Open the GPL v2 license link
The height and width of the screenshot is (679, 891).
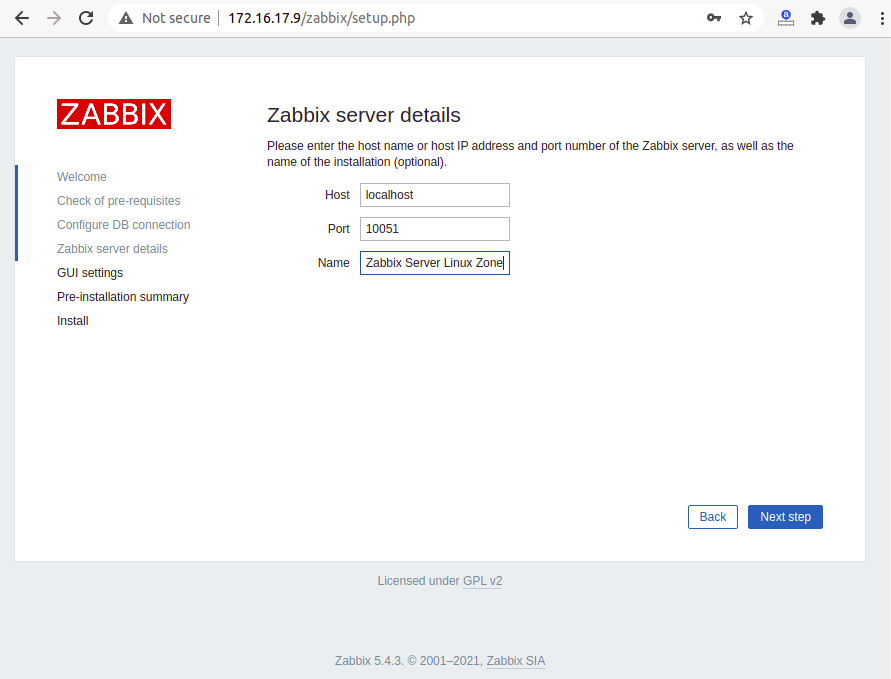pos(482,581)
